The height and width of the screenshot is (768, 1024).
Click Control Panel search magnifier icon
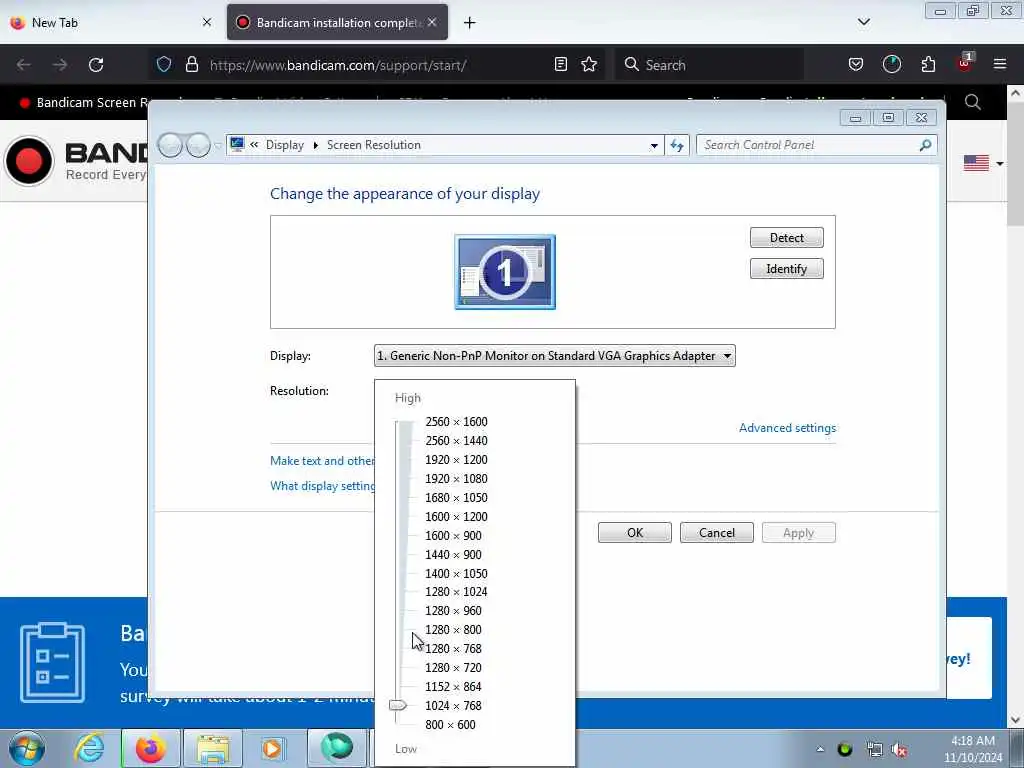[x=925, y=145]
